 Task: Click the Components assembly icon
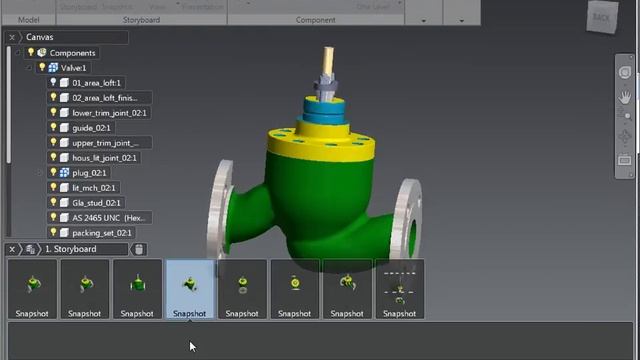point(42,53)
